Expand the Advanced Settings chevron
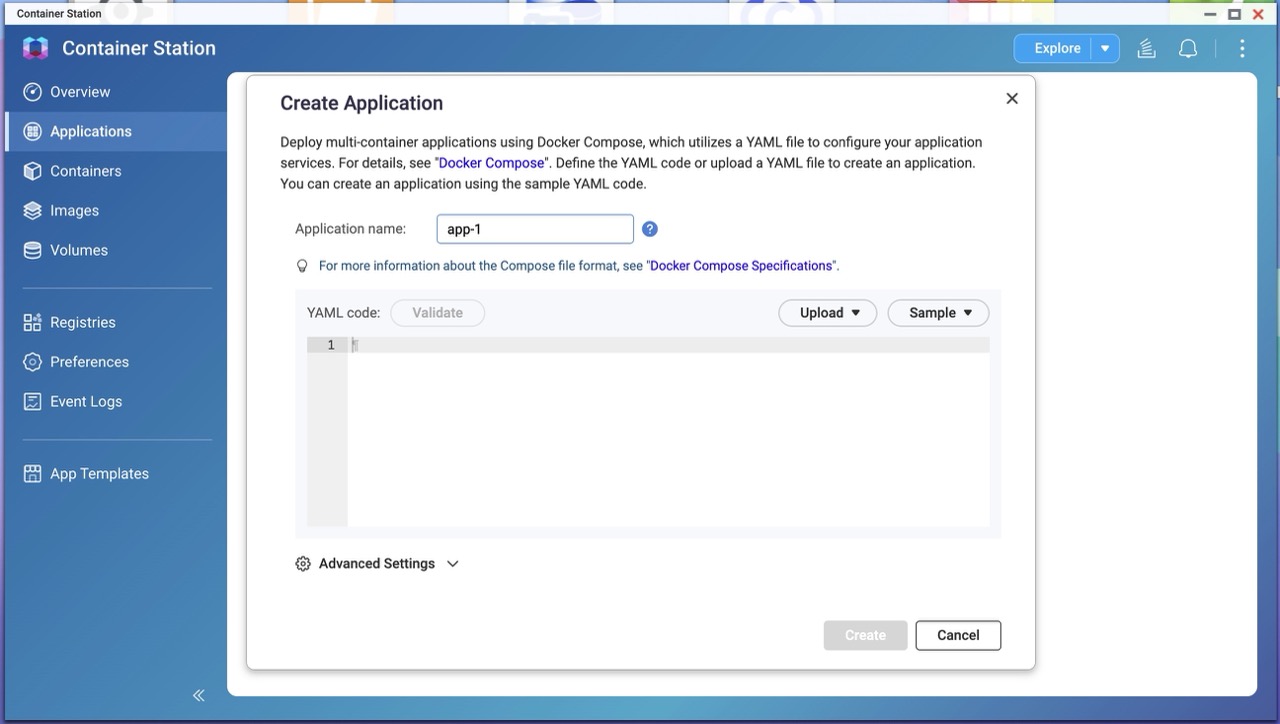 pyautogui.click(x=453, y=564)
